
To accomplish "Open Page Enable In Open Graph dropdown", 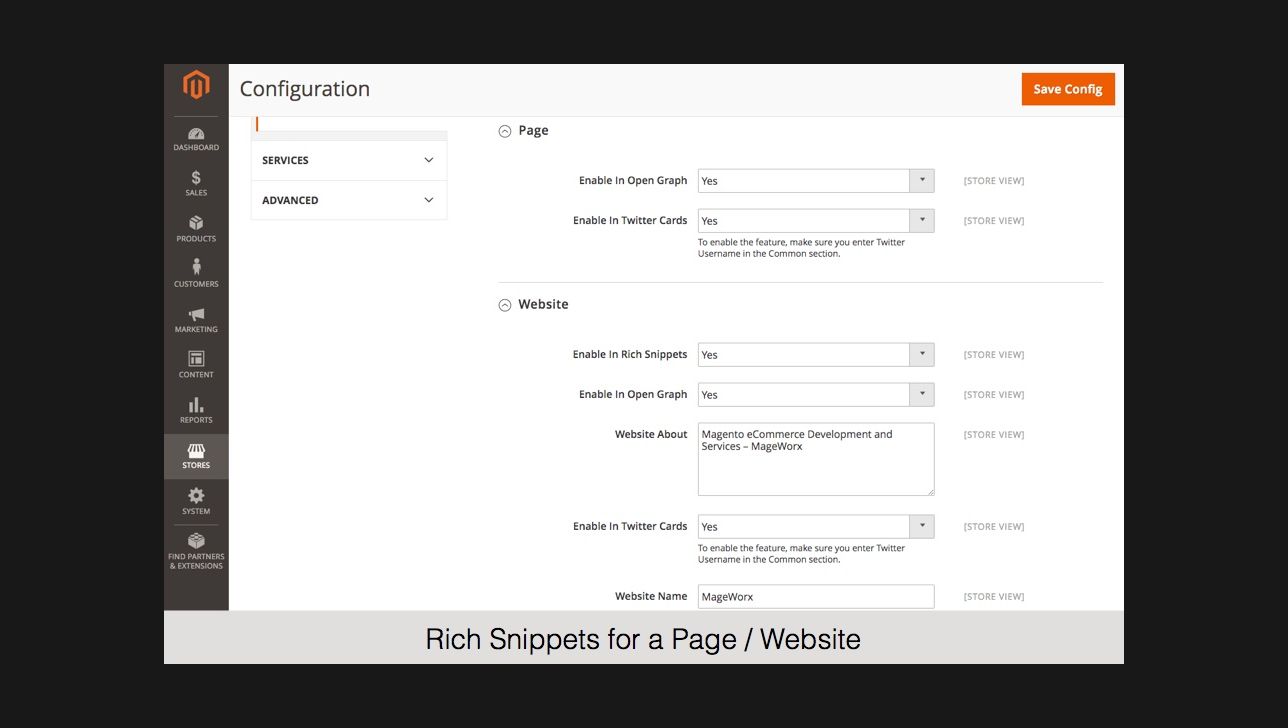I will click(x=815, y=181).
